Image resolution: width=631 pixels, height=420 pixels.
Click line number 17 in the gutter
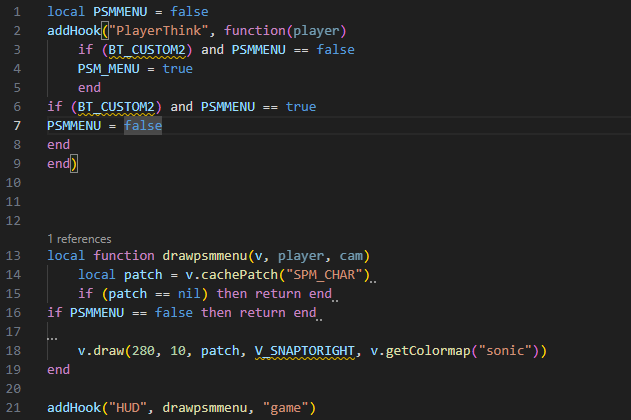[x=13, y=332]
